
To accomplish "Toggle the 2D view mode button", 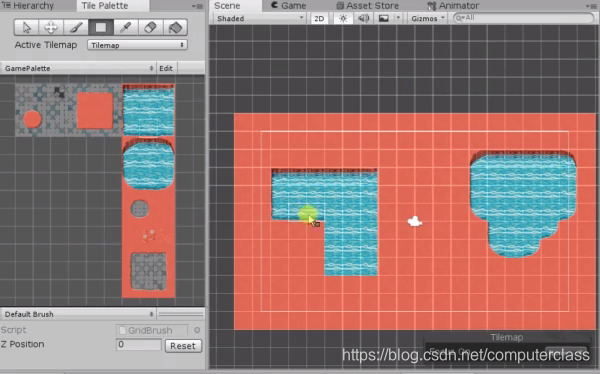I will [319, 18].
